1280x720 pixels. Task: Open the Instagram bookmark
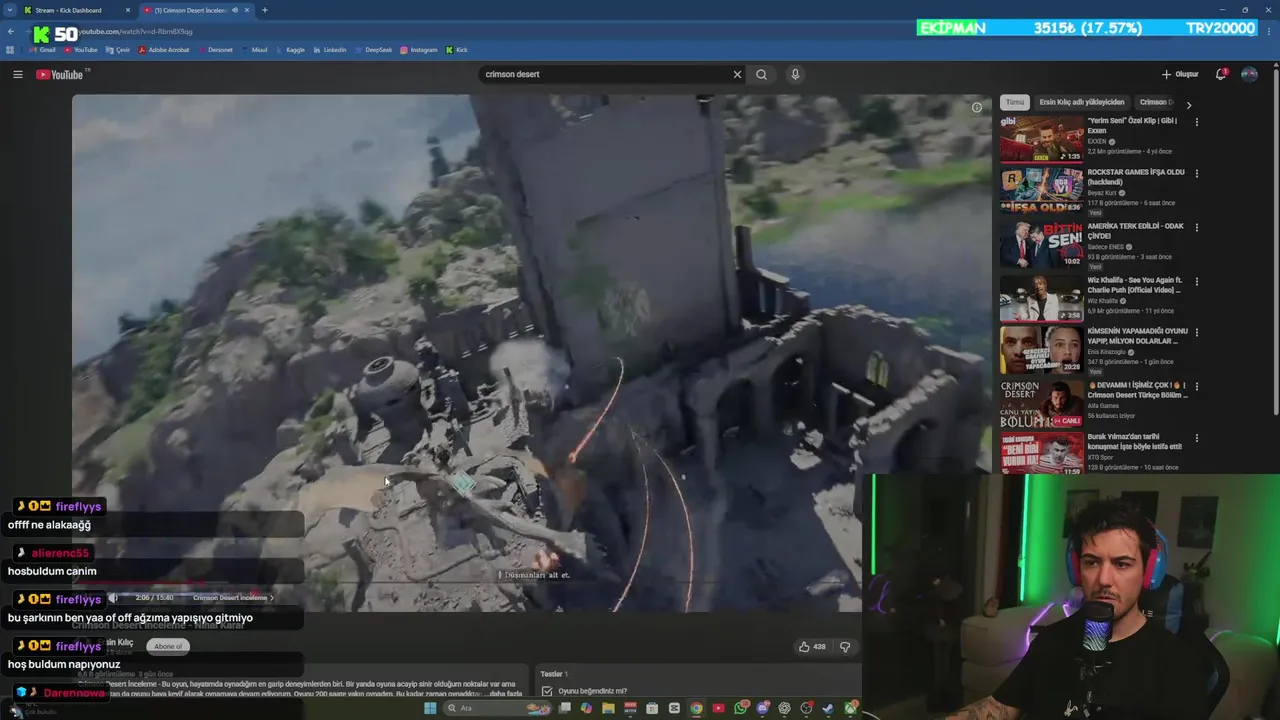(418, 50)
